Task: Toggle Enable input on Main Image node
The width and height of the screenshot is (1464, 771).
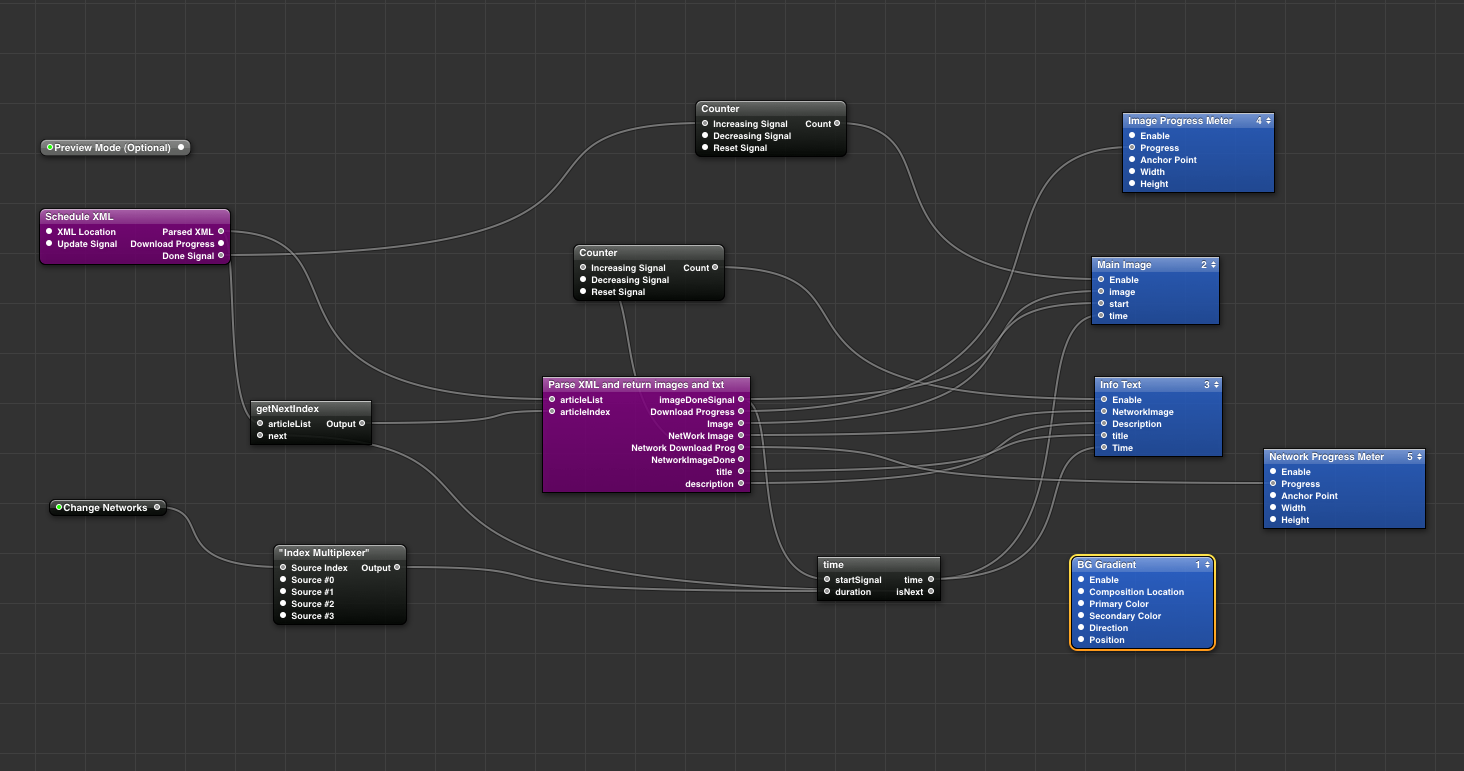Action: coord(1101,280)
